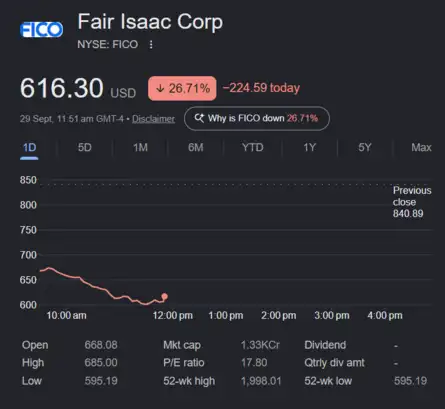Viewport: 445px width, 409px height.
Task: Click the Previous close 840.89 label
Action: pyautogui.click(x=412, y=202)
